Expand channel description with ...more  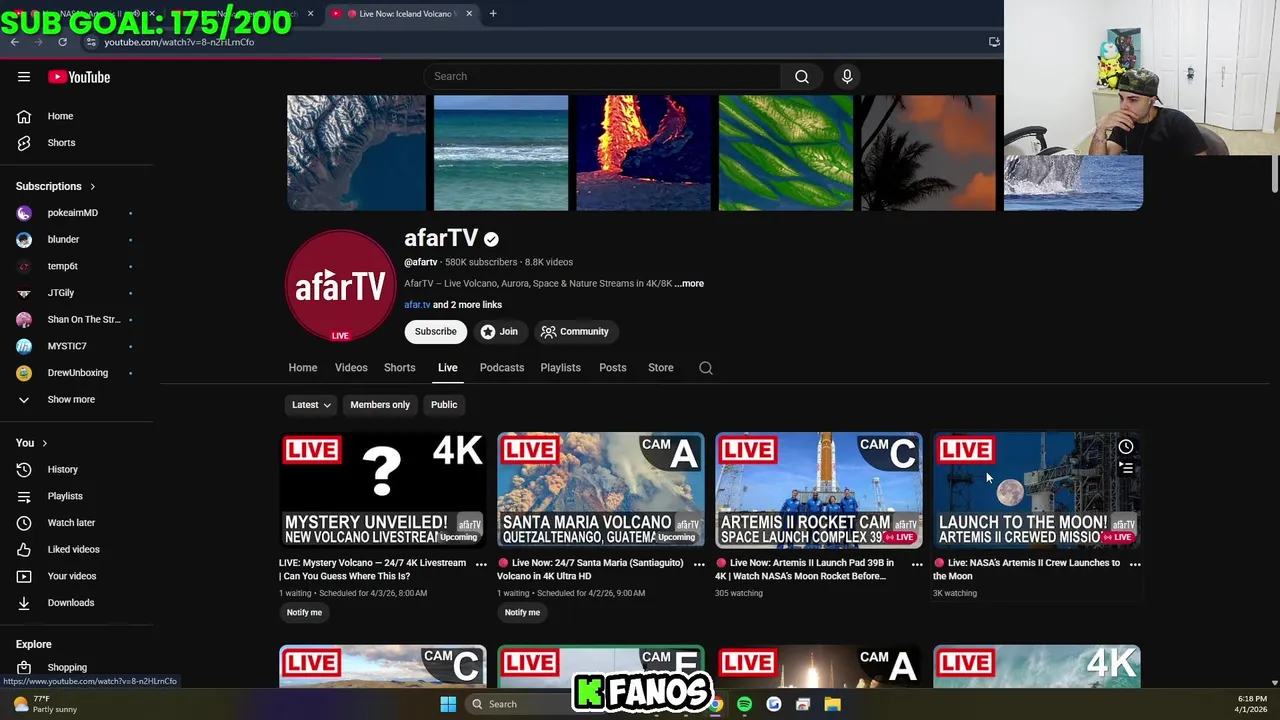[x=689, y=284]
